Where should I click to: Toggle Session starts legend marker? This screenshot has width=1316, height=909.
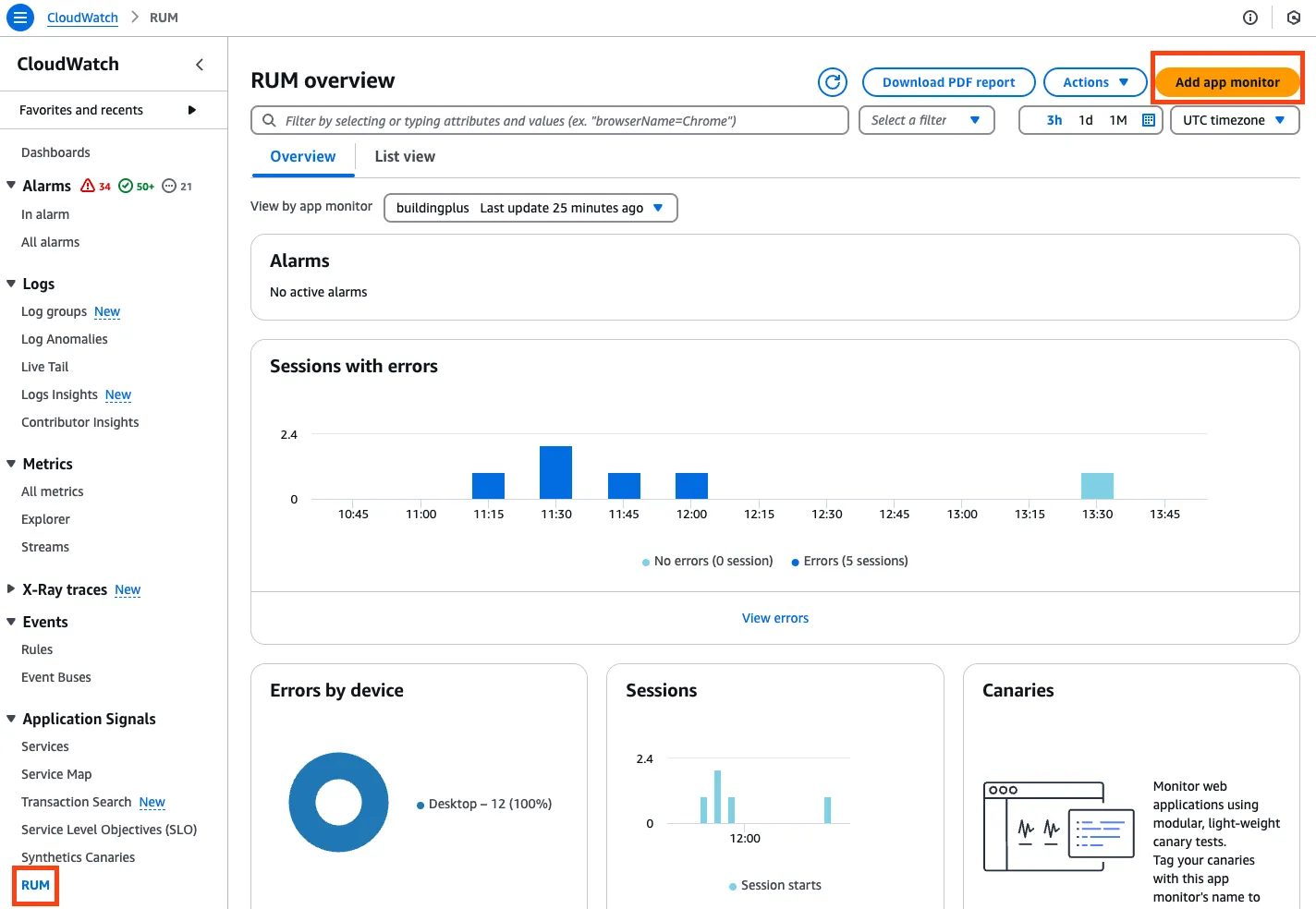tap(733, 886)
